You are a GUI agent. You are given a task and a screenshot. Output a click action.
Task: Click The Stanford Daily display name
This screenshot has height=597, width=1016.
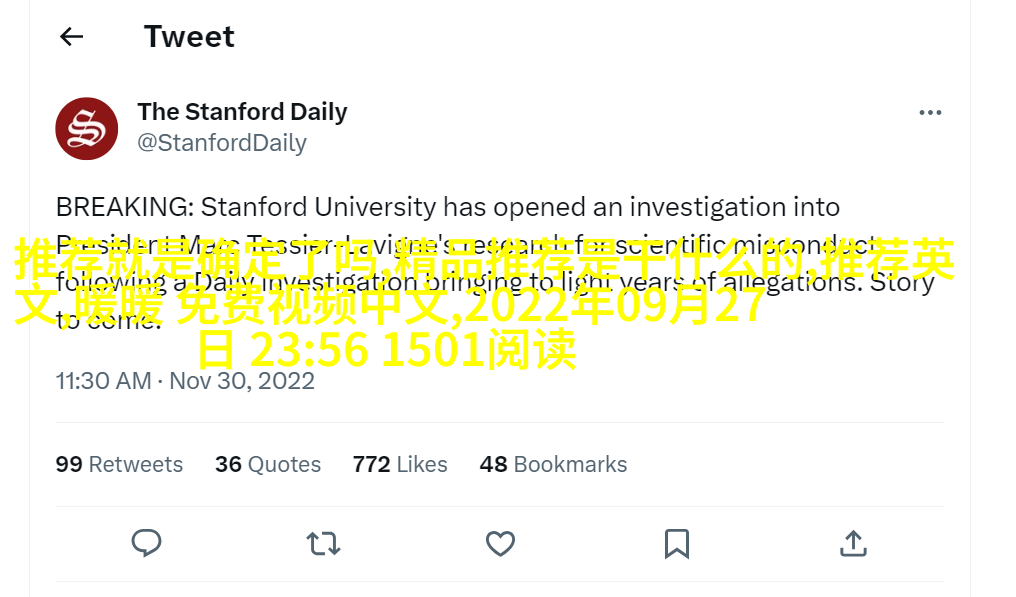[x=242, y=112]
